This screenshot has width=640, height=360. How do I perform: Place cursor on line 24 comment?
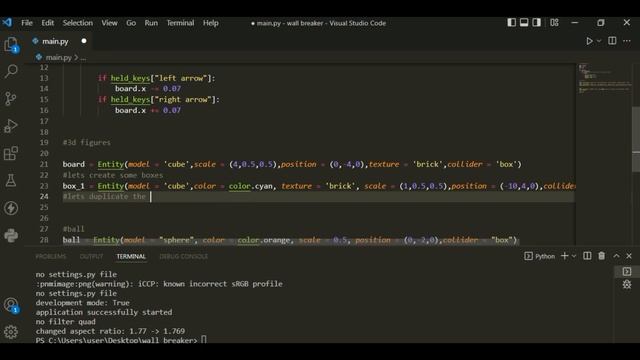[x=104, y=196]
